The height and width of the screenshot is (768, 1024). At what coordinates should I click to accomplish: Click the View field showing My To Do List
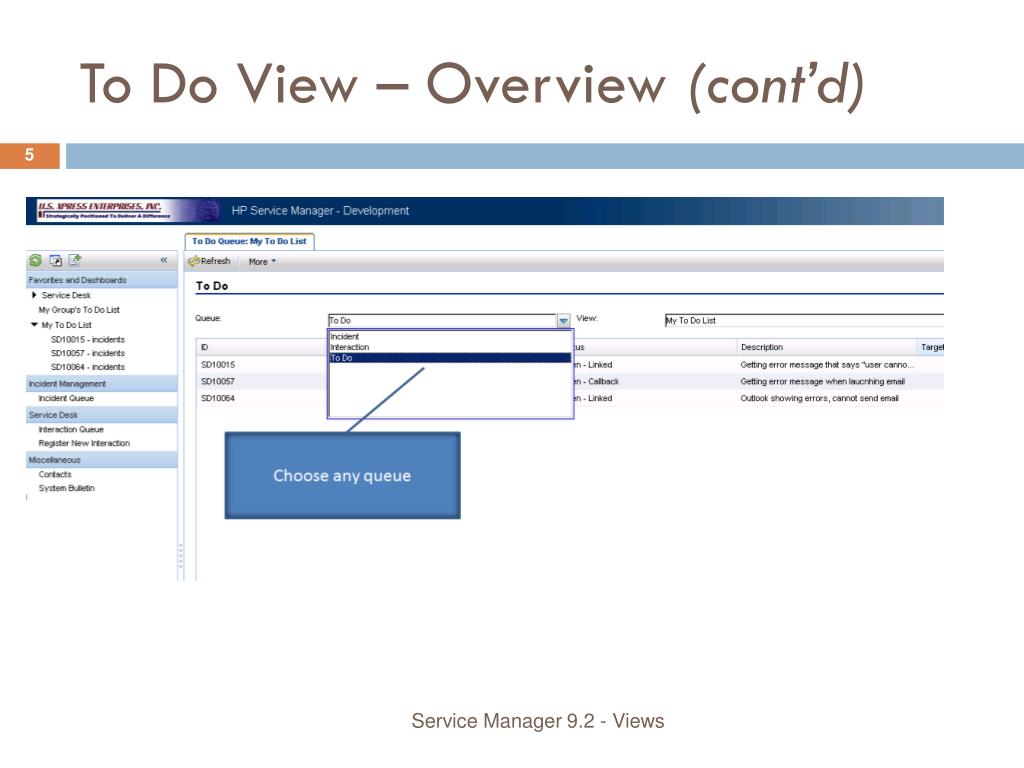click(x=804, y=321)
